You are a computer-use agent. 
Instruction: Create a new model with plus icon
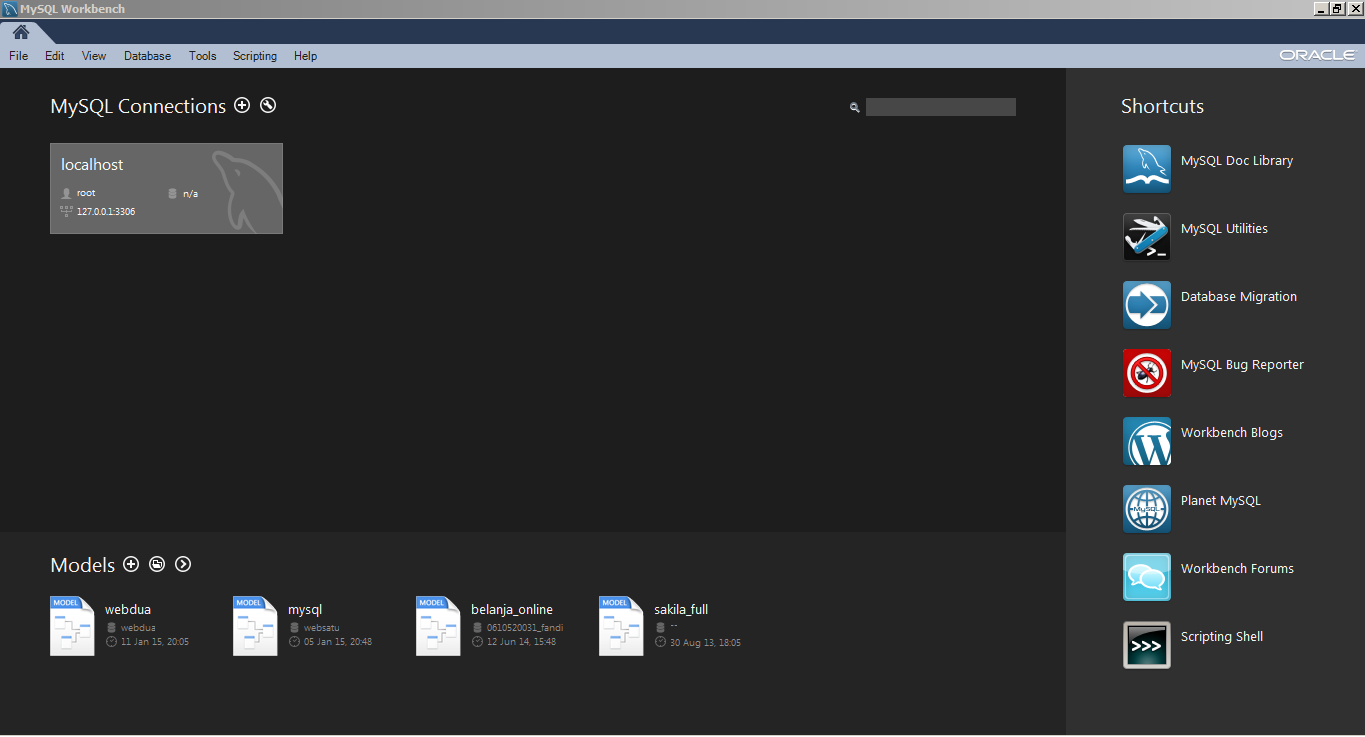coord(131,564)
